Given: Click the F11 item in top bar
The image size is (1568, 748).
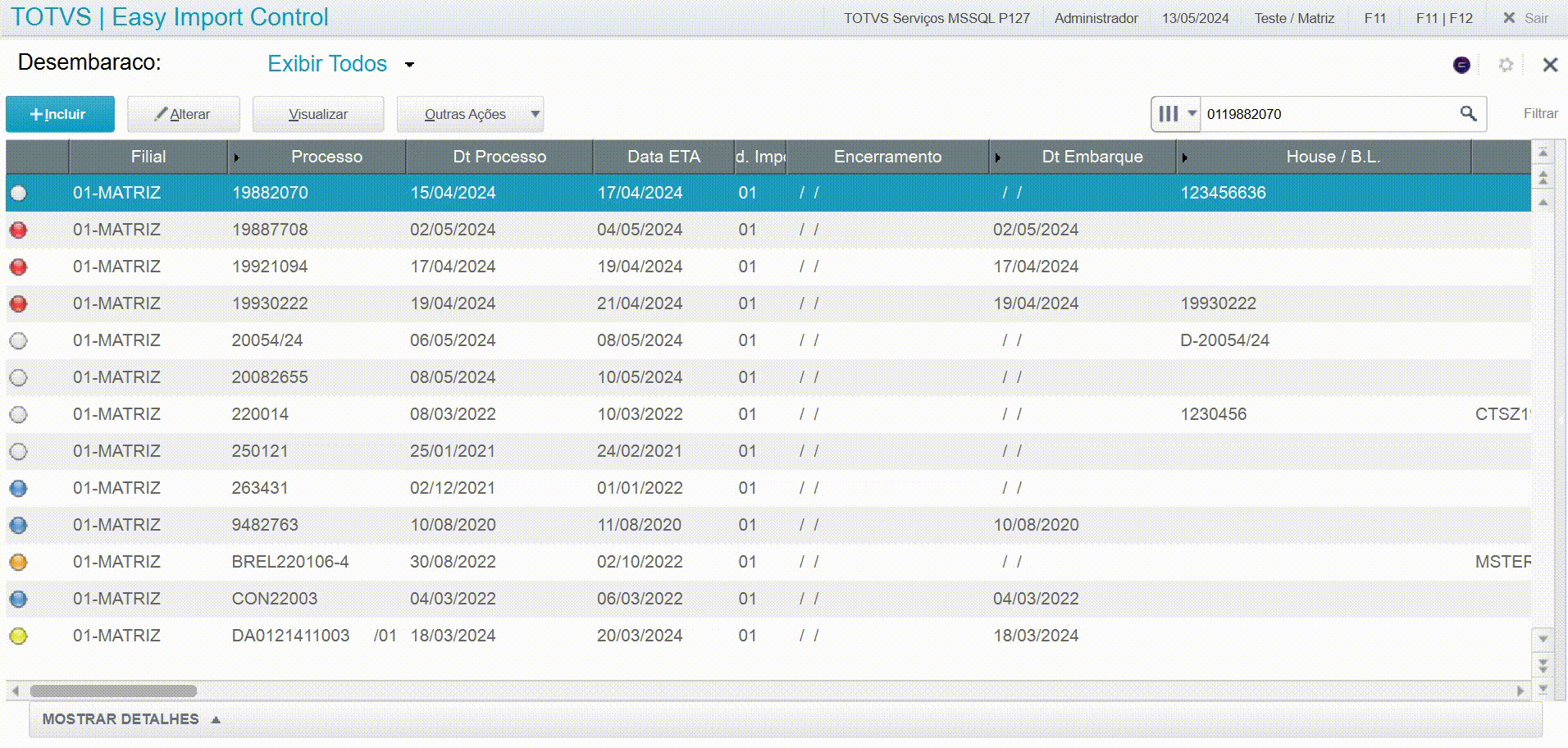Looking at the screenshot, I should pyautogui.click(x=1375, y=18).
